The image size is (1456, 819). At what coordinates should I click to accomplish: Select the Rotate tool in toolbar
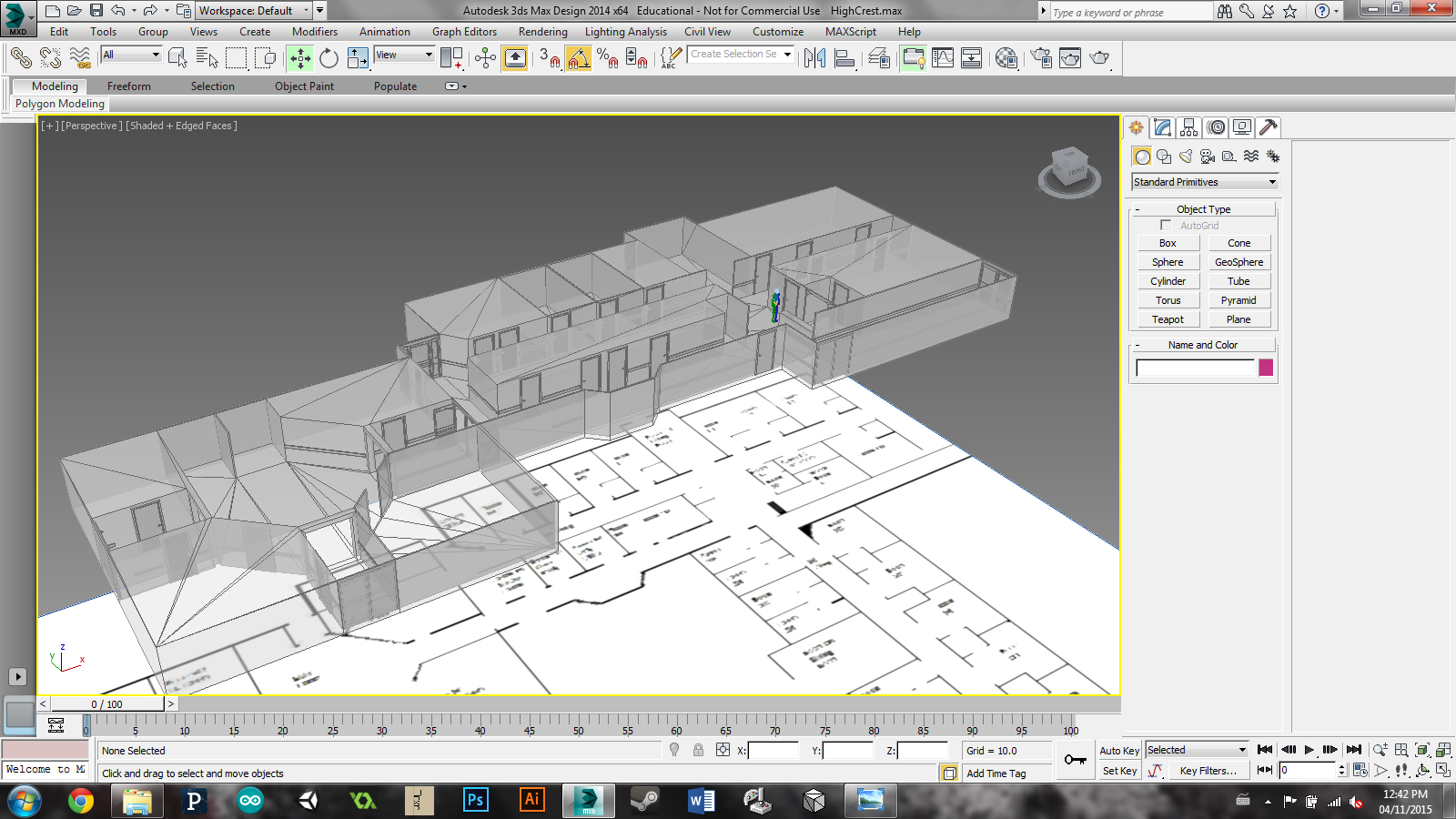tap(329, 58)
